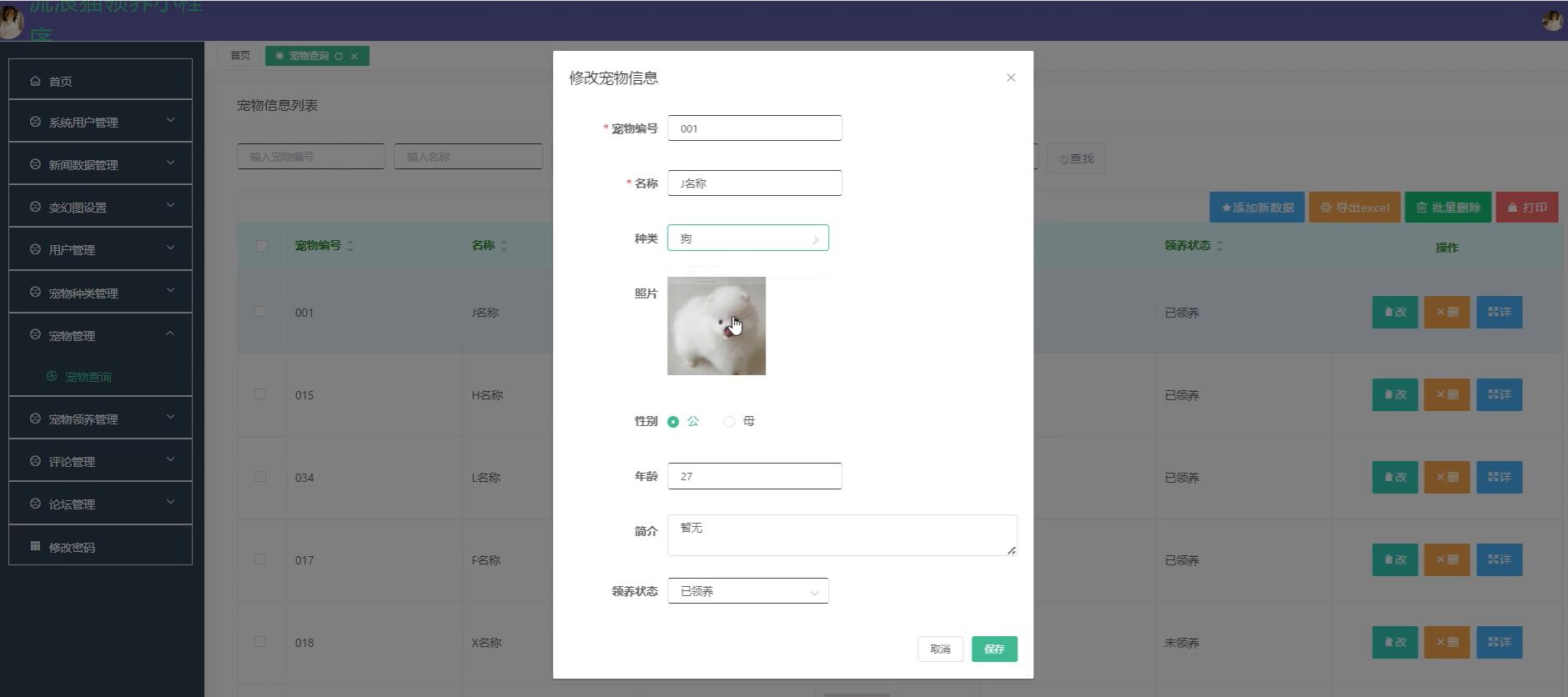Image resolution: width=1568 pixels, height=697 pixels.
Task: Click the 打印 button
Action: [x=1527, y=208]
